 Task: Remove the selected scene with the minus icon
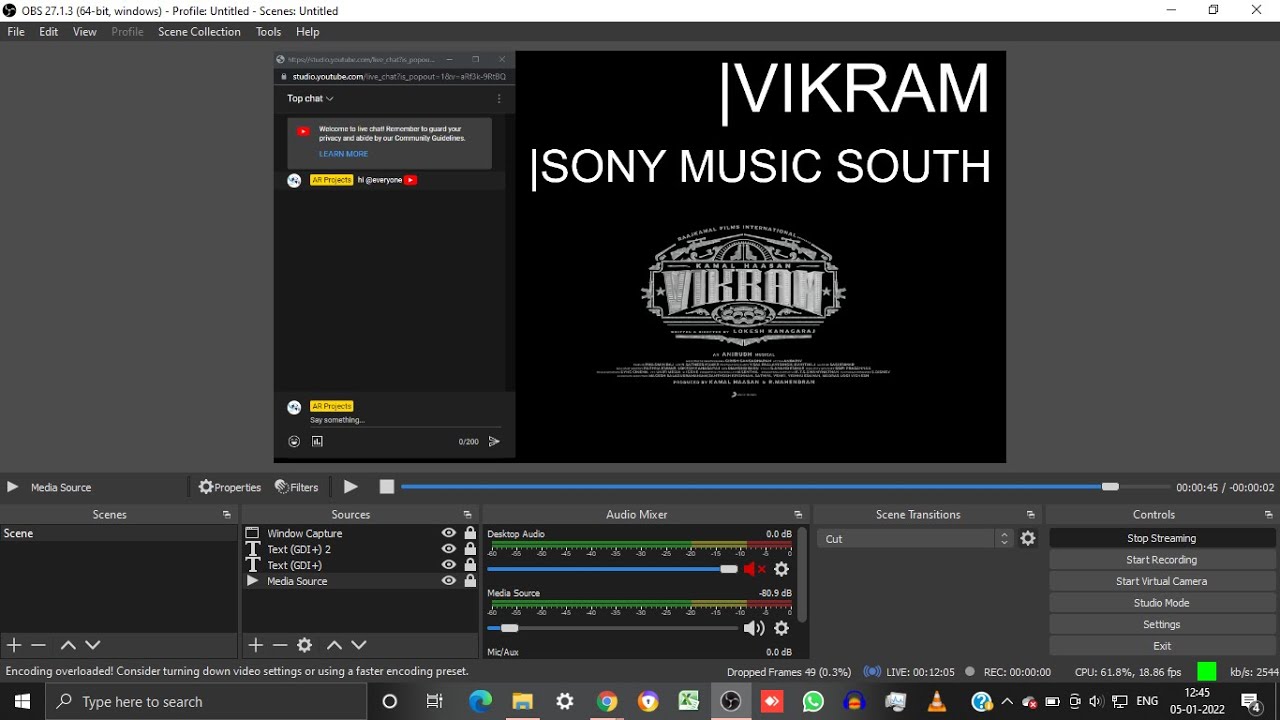pos(38,645)
